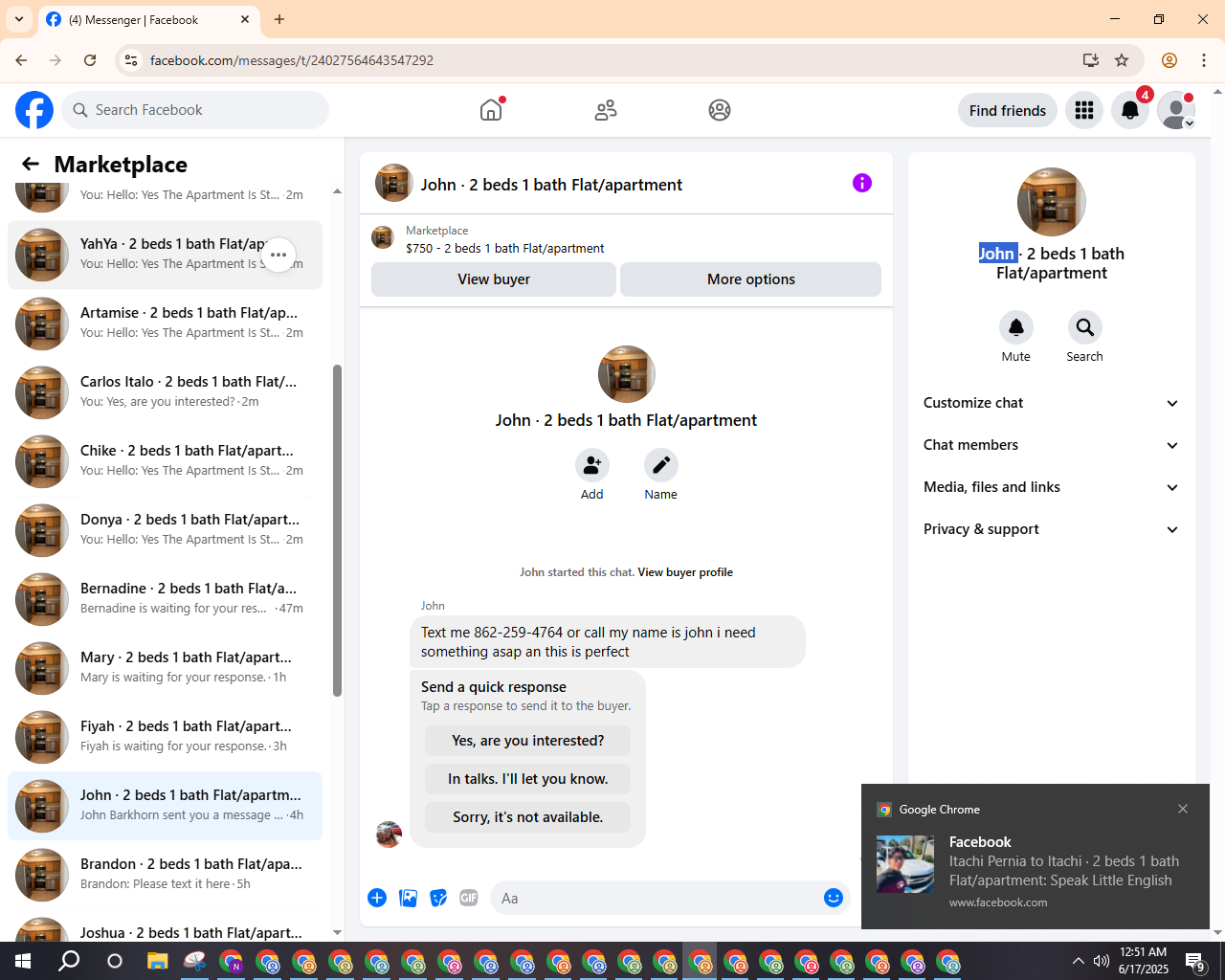The image size is (1225, 980).
Task: Click the View buyer button
Action: (x=494, y=279)
